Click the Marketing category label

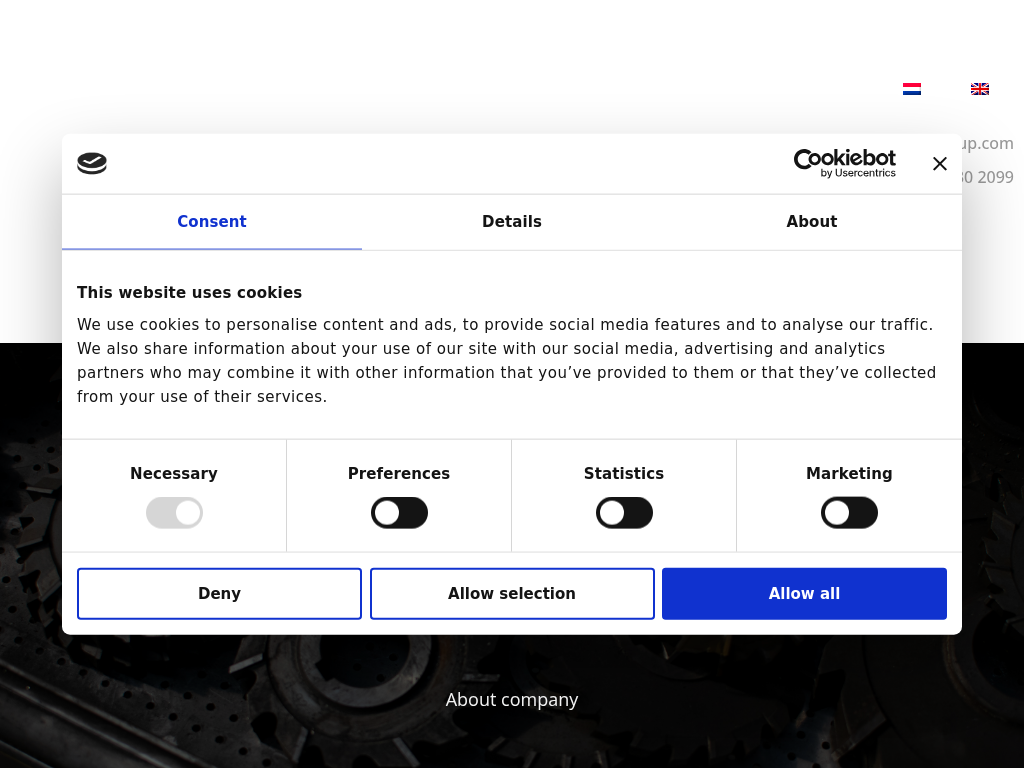click(849, 474)
